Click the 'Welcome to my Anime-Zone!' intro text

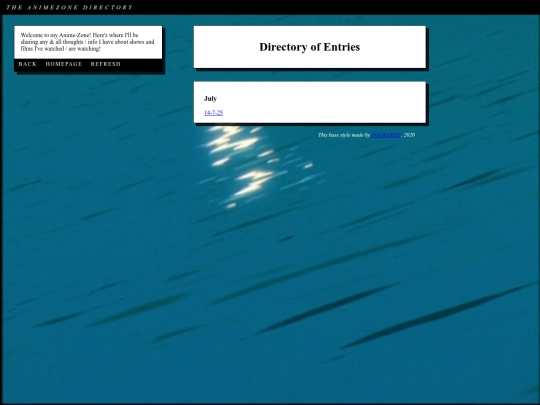pyautogui.click(x=87, y=42)
